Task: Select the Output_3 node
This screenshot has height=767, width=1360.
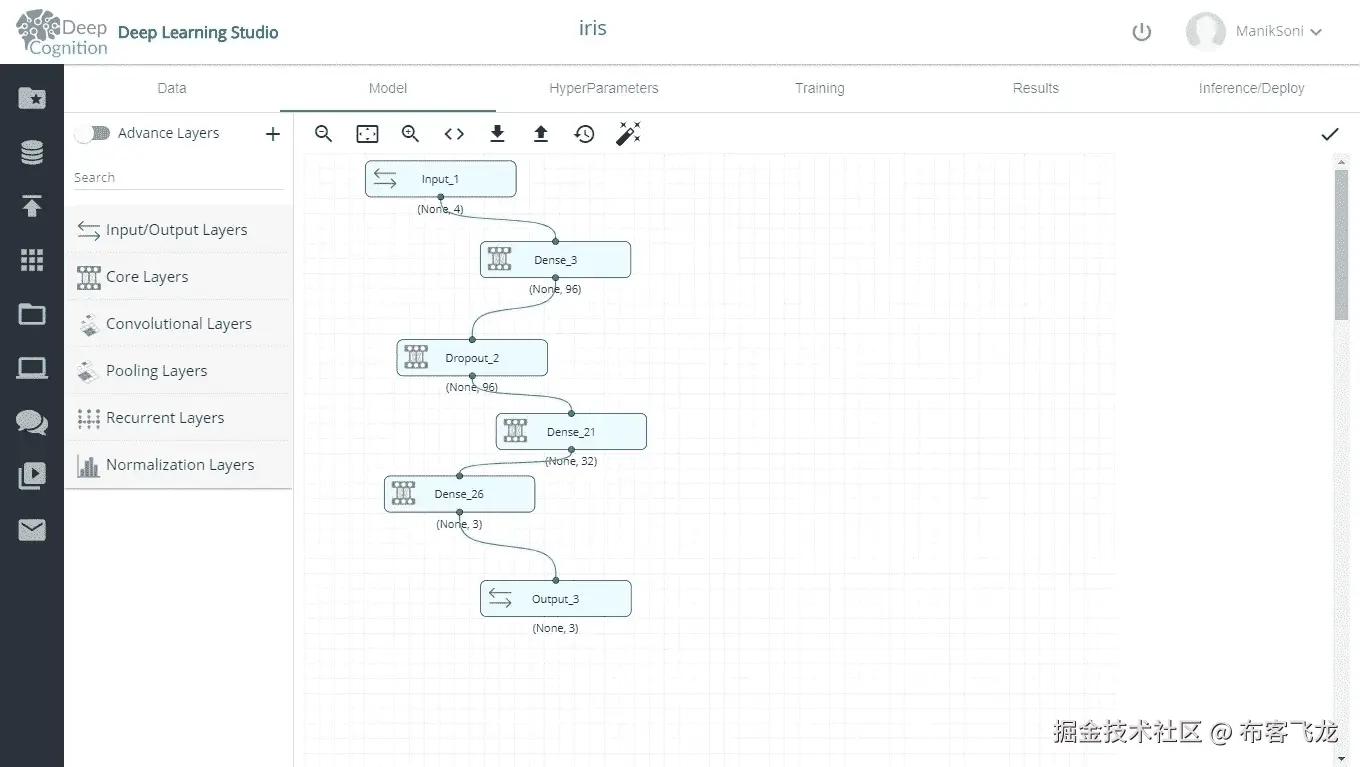Action: 555,599
